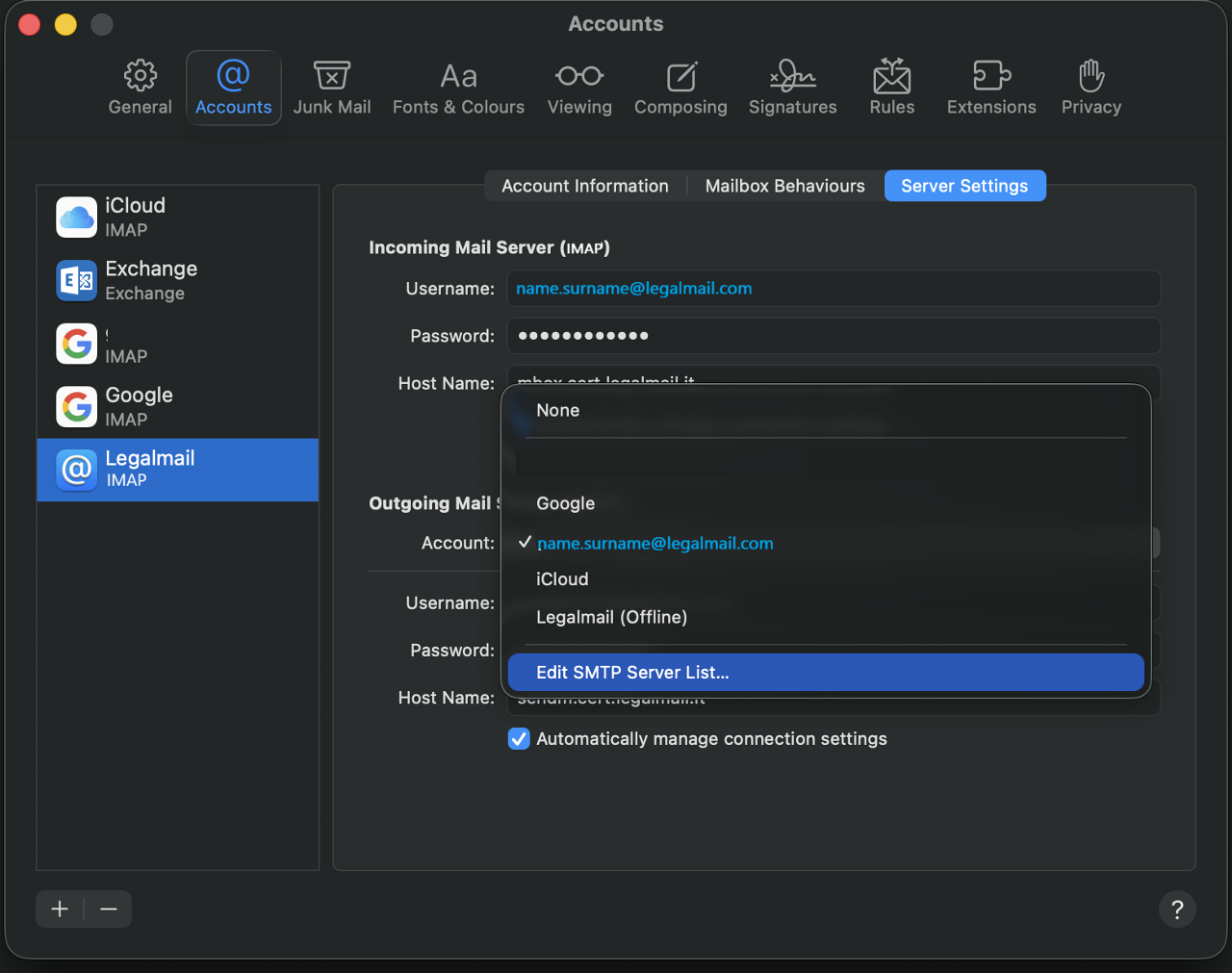Open Fonts & Colours preferences

[458, 76]
